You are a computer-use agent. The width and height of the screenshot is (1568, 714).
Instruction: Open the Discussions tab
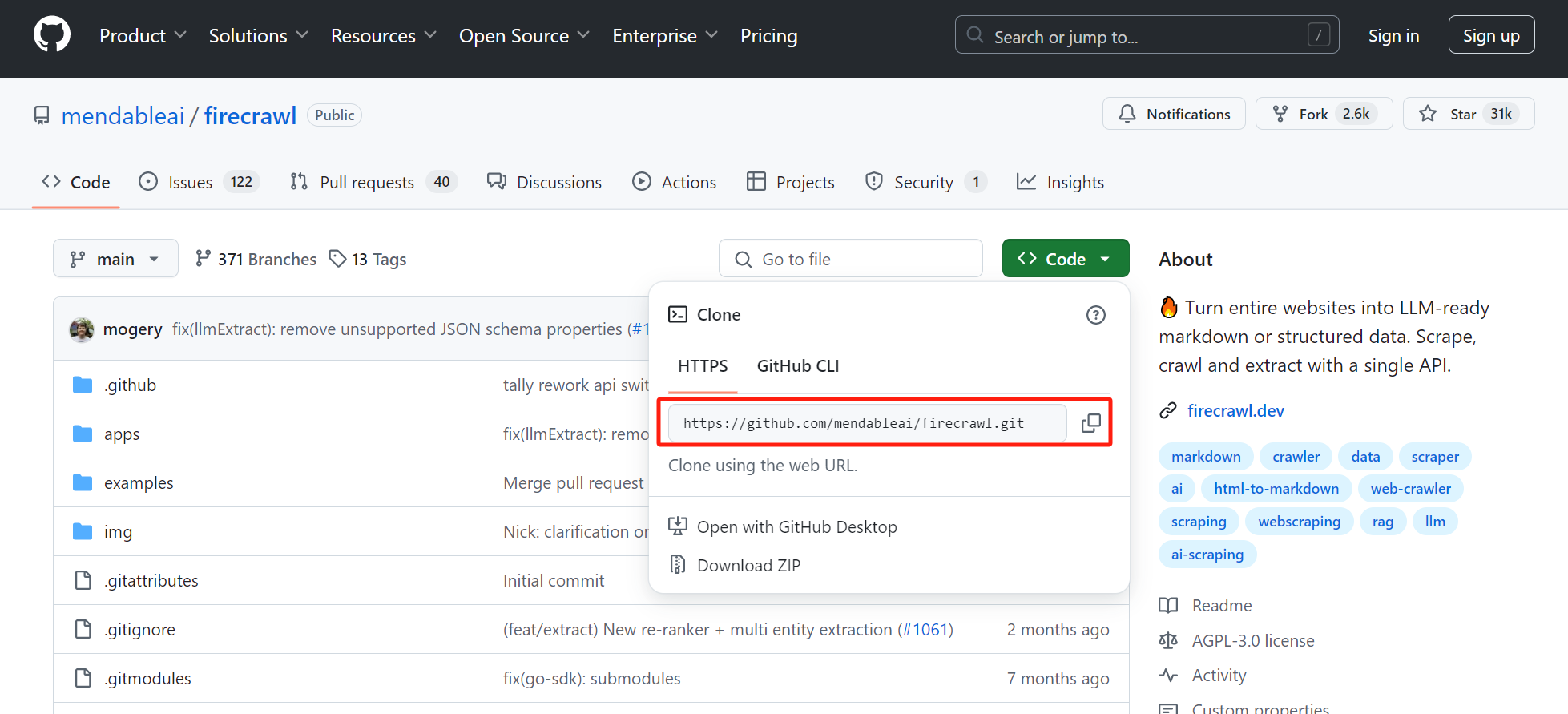point(544,182)
